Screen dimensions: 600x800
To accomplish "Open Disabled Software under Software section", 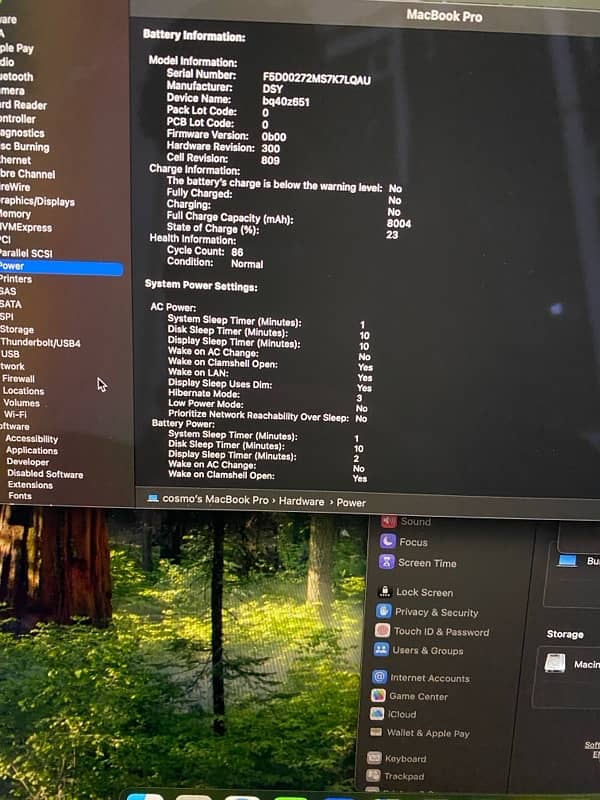I will pos(45,474).
